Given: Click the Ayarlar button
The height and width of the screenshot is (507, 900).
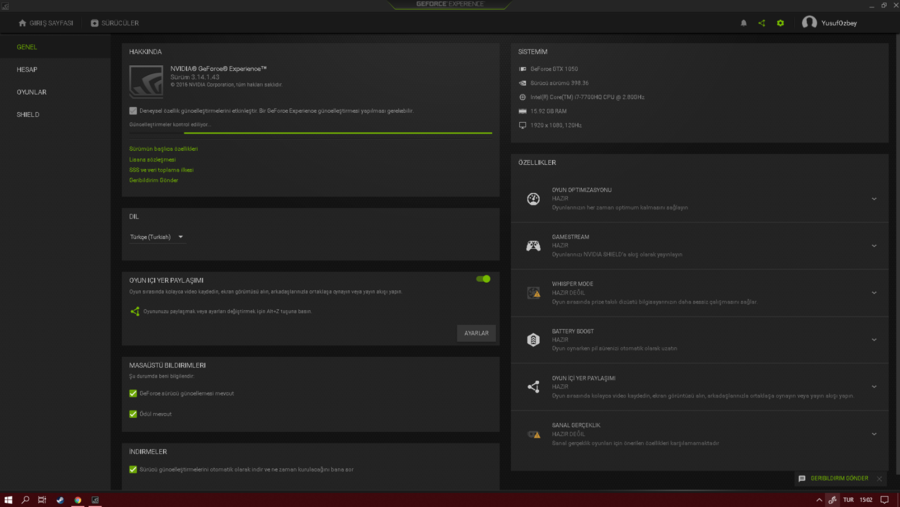Looking at the screenshot, I should [x=476, y=333].
